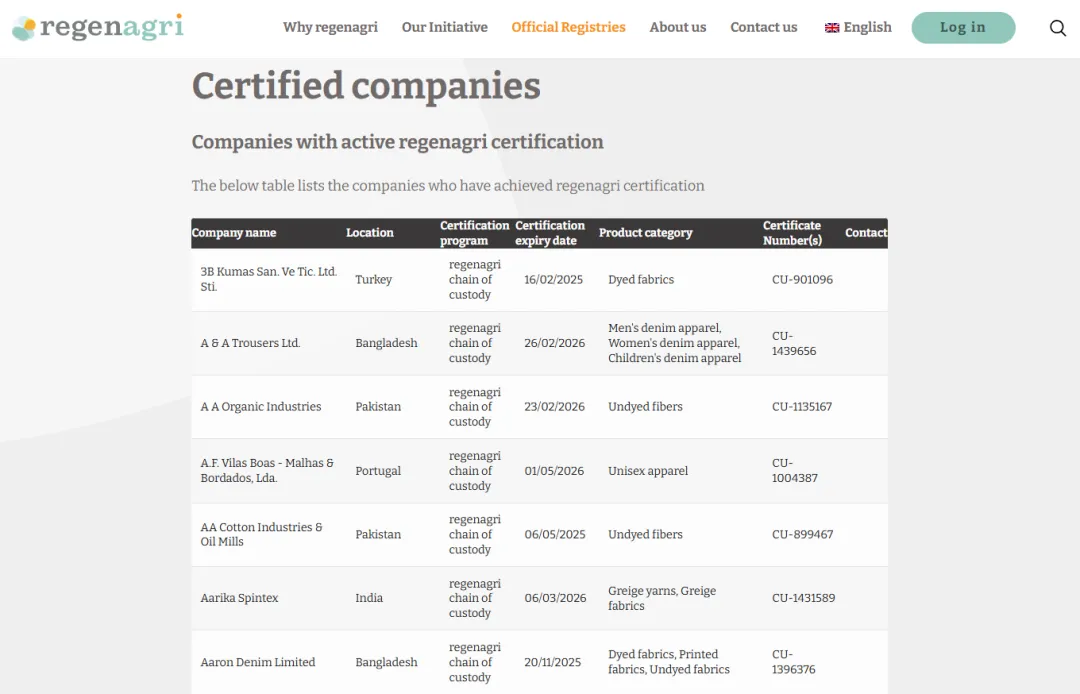Click certificate number CU-1004387
The height and width of the screenshot is (694, 1080).
click(x=794, y=470)
